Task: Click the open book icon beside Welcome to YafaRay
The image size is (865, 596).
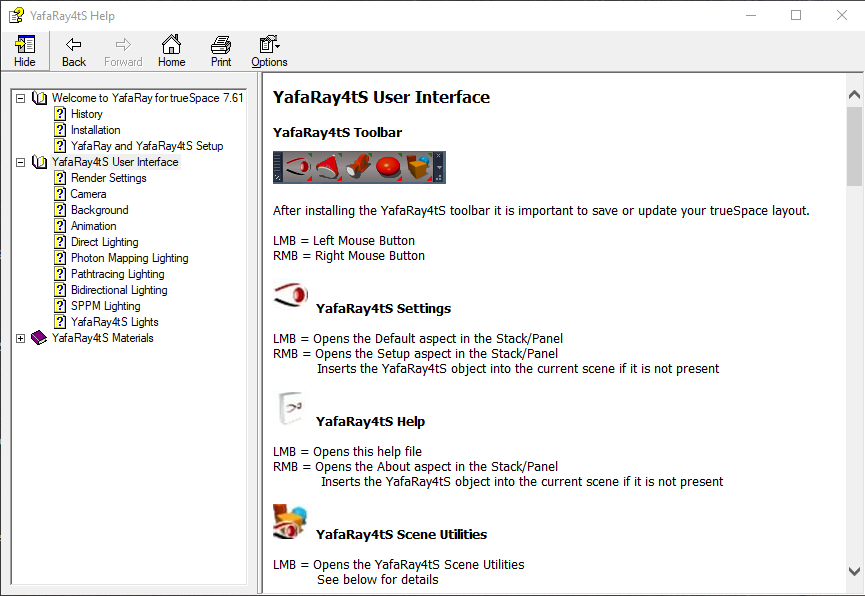Action: pos(39,98)
